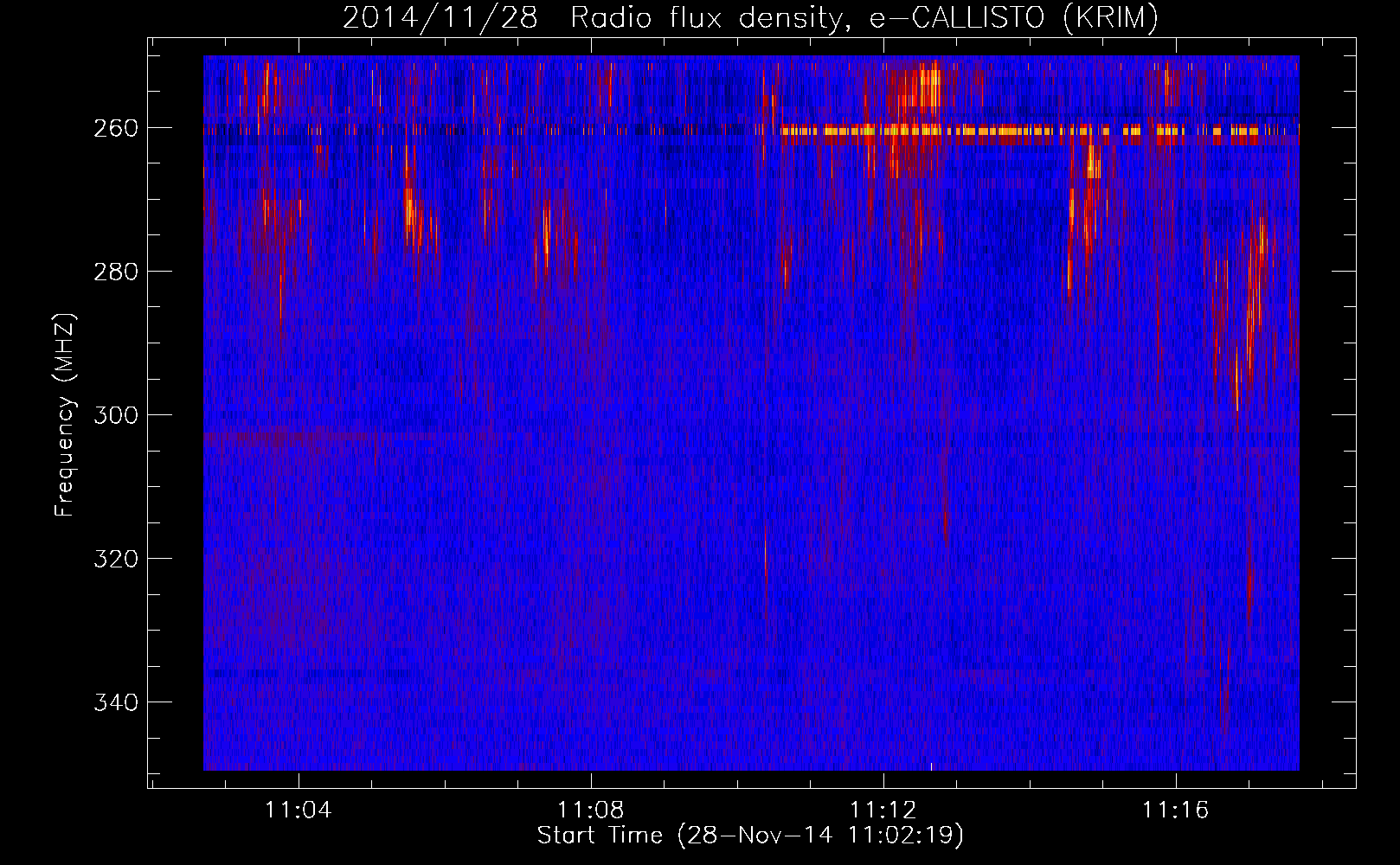
Task: Click the 'Frequency (MHZ)' axis label
Action: click(65, 415)
